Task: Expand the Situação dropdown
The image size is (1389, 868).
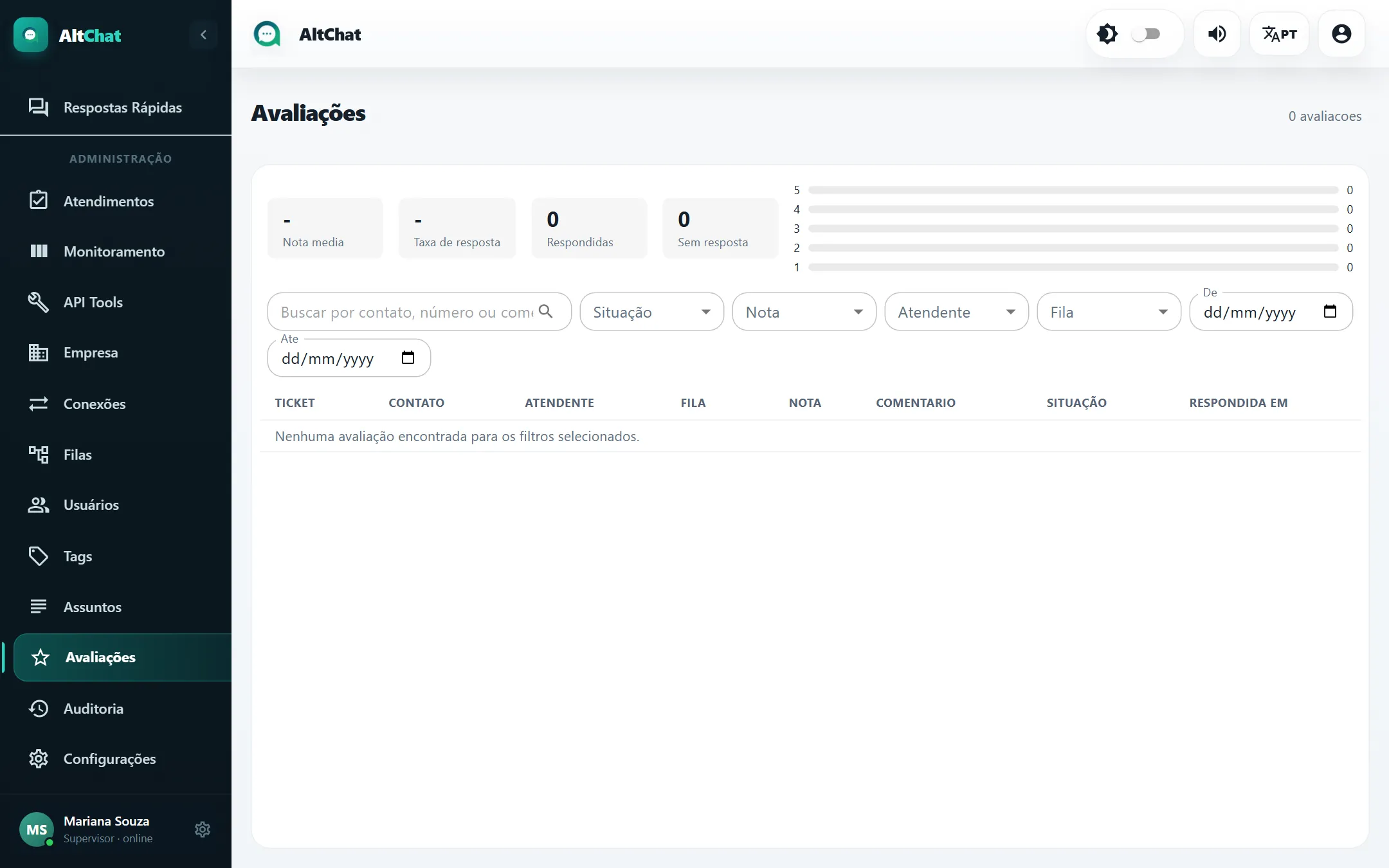Action: pyautogui.click(x=651, y=312)
